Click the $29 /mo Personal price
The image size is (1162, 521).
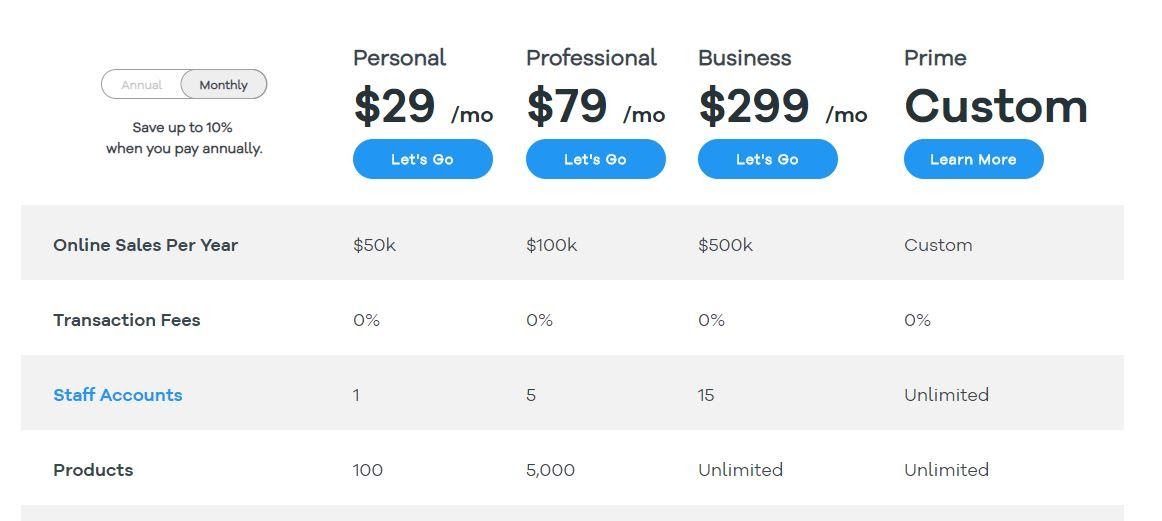point(423,107)
